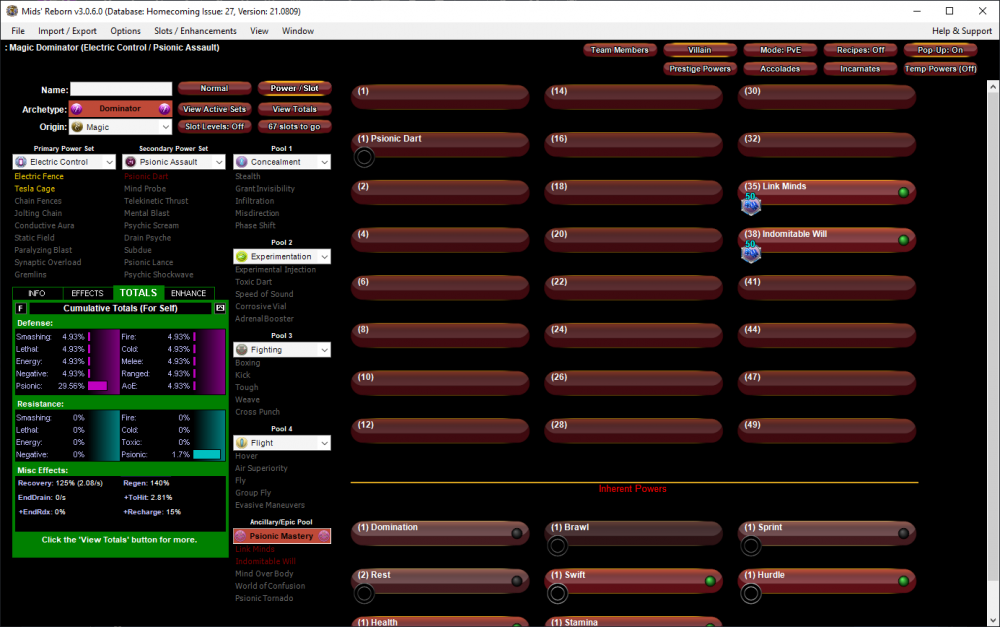The image size is (1000, 627).
Task: Click the empty slot circle under Hurdle
Action: point(750,594)
